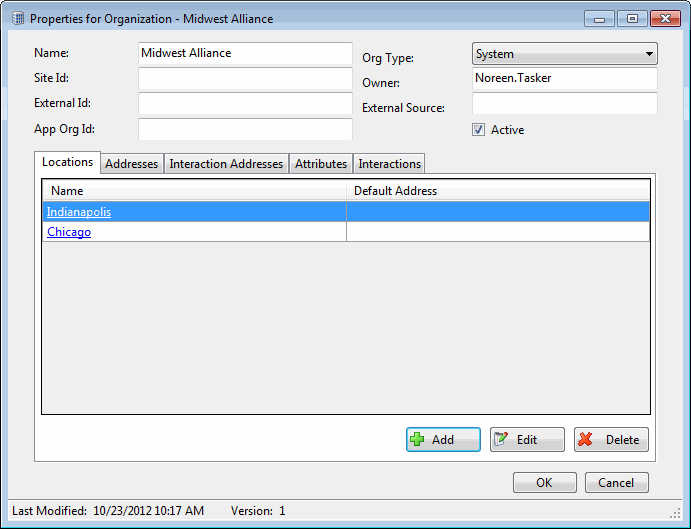Screen dimensions: 691x529
Task: Select the Locations tab
Action: (x=68, y=162)
